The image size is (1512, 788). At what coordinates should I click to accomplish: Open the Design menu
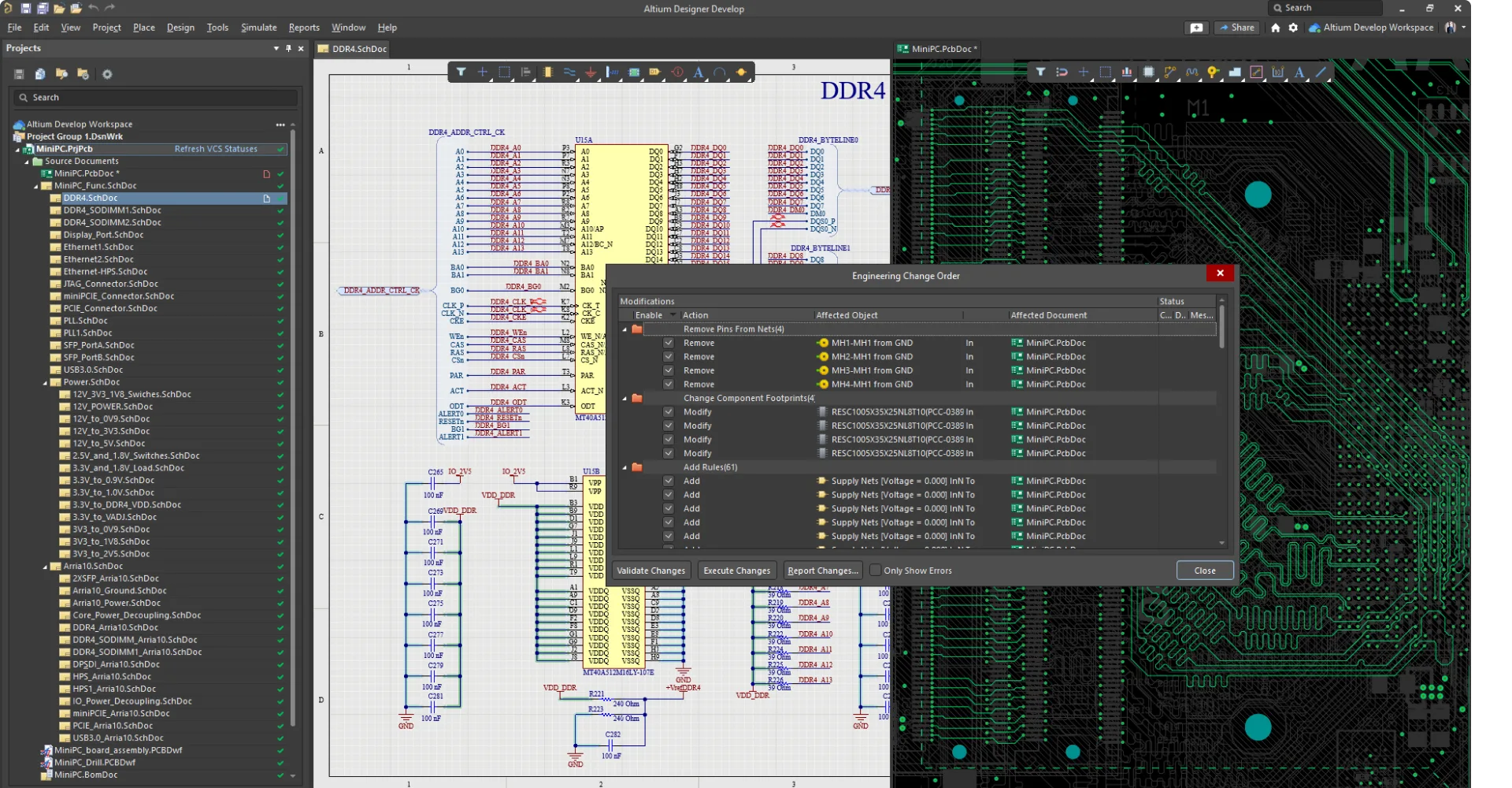click(x=180, y=28)
